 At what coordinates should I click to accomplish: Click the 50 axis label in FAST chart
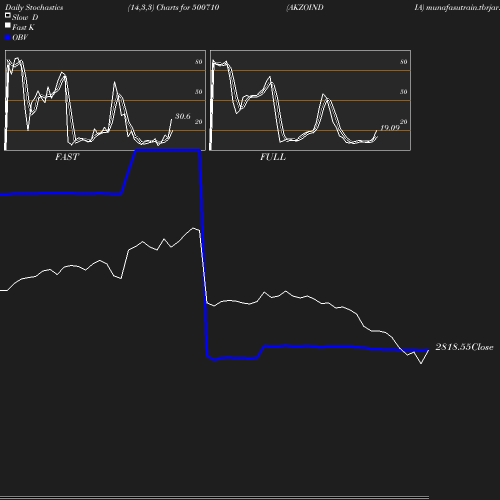coord(199,92)
